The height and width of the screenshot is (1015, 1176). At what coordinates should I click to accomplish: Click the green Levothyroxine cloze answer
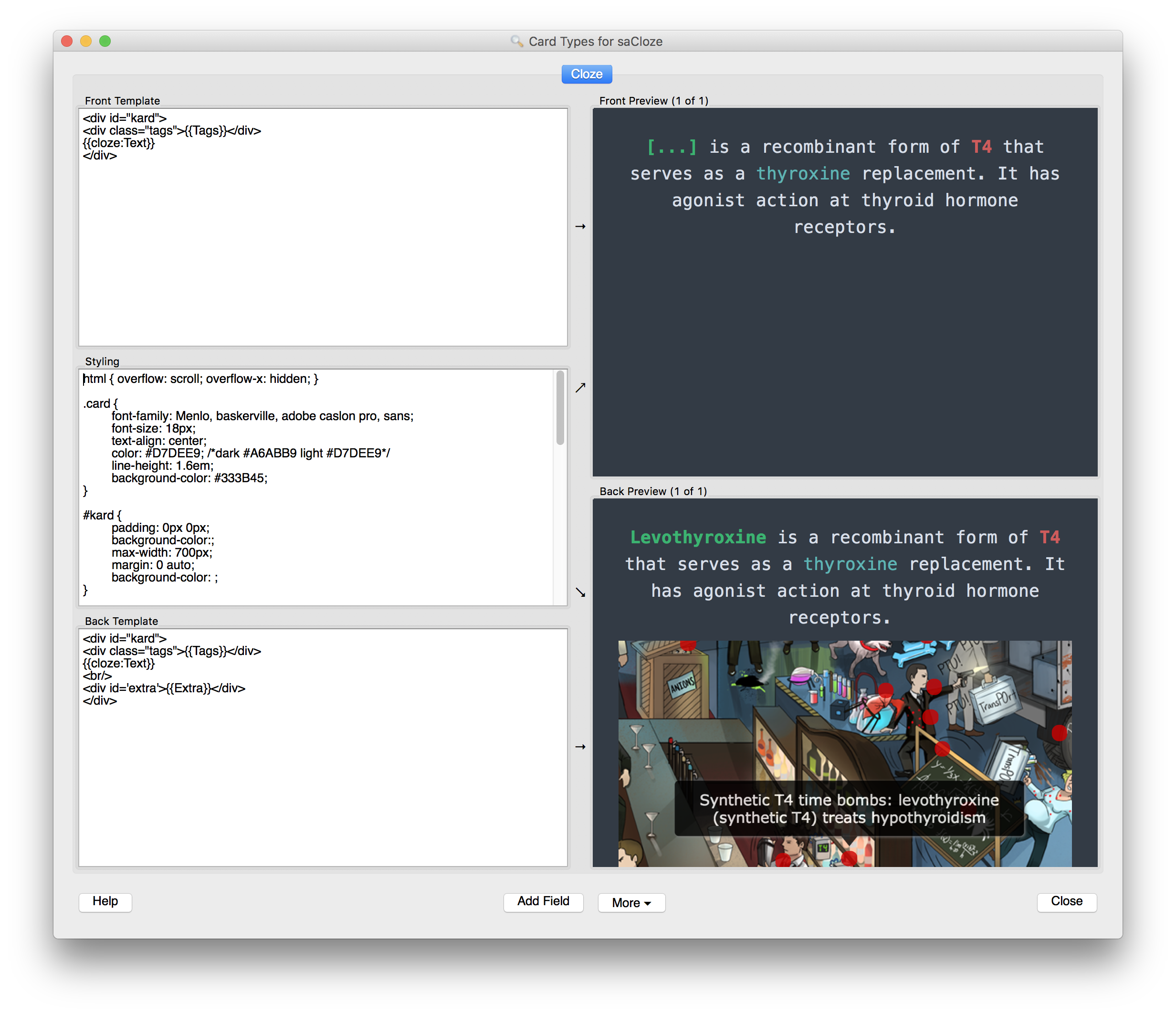point(698,537)
